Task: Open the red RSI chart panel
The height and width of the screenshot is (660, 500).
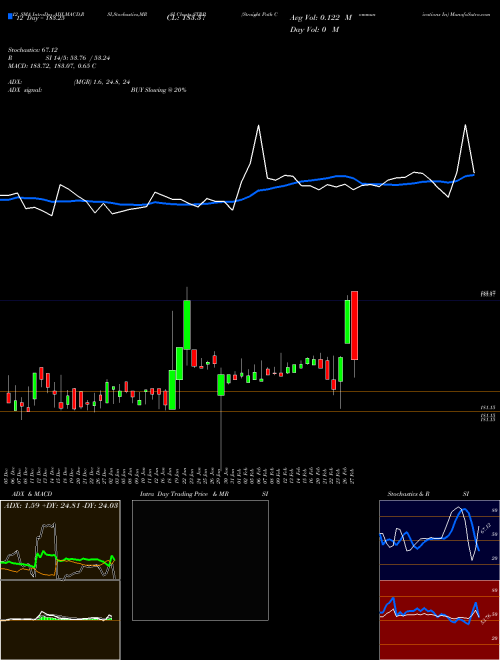Action: point(439,620)
